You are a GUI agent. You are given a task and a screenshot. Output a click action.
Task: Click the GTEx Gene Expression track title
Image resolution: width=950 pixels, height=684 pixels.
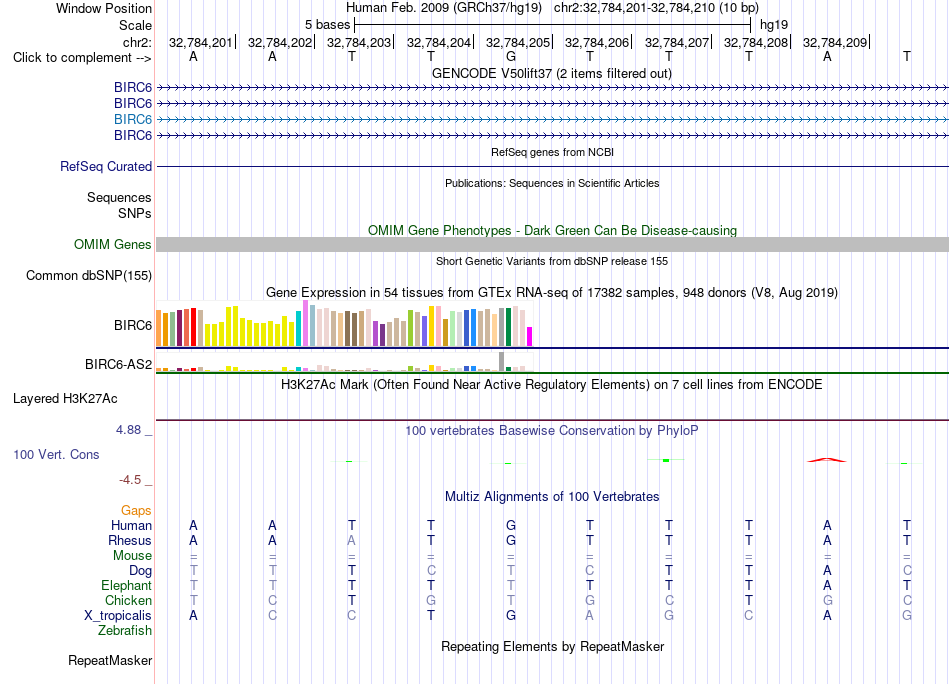tap(552, 293)
